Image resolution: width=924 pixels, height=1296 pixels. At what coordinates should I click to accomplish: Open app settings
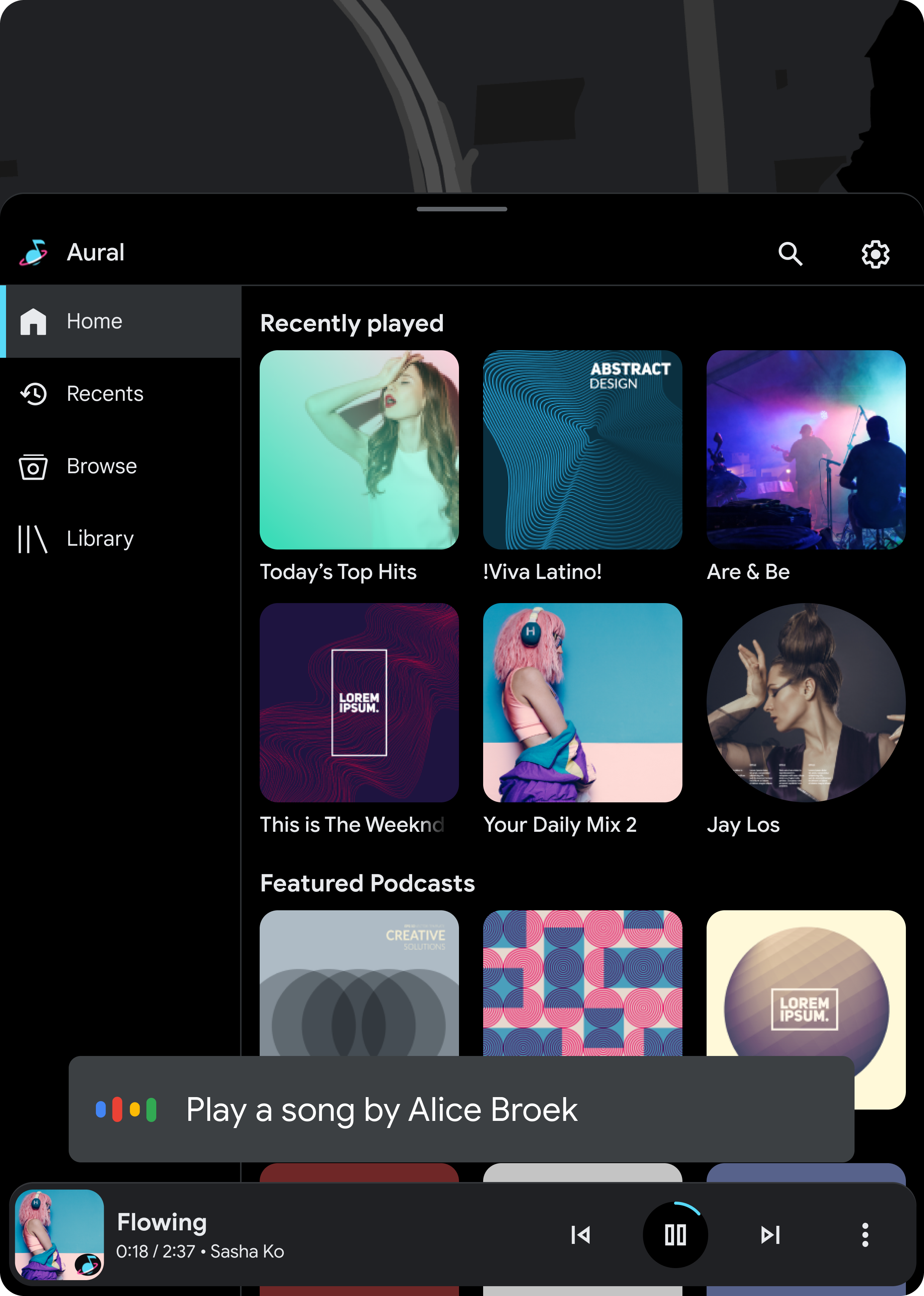pos(875,252)
